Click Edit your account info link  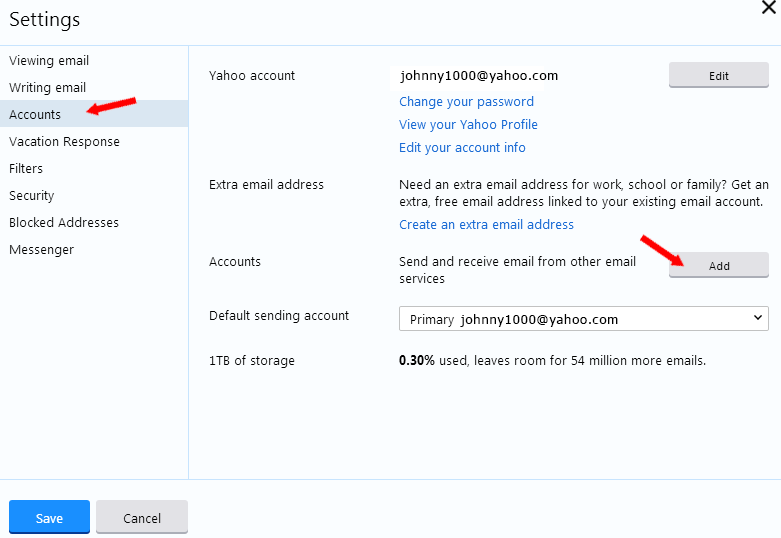point(462,148)
